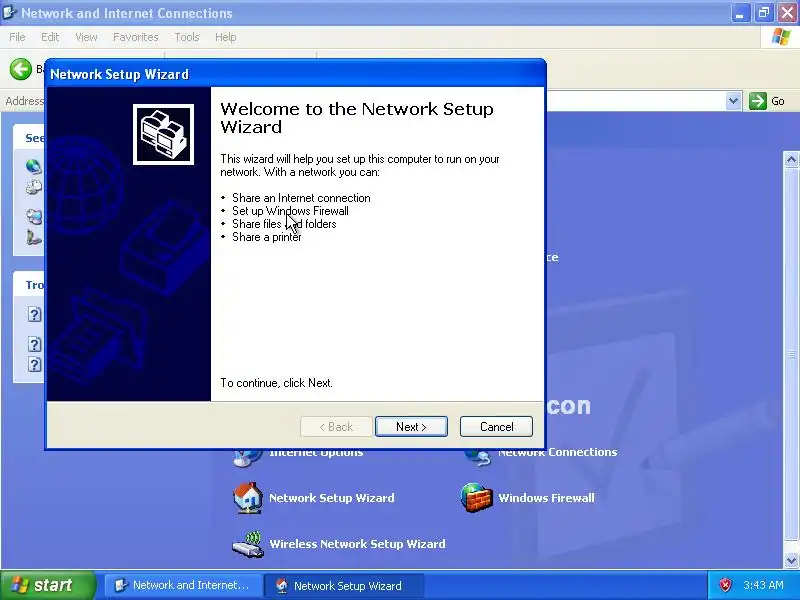
Task: Click the third Troubleshooters question mark icon
Action: tap(34, 364)
